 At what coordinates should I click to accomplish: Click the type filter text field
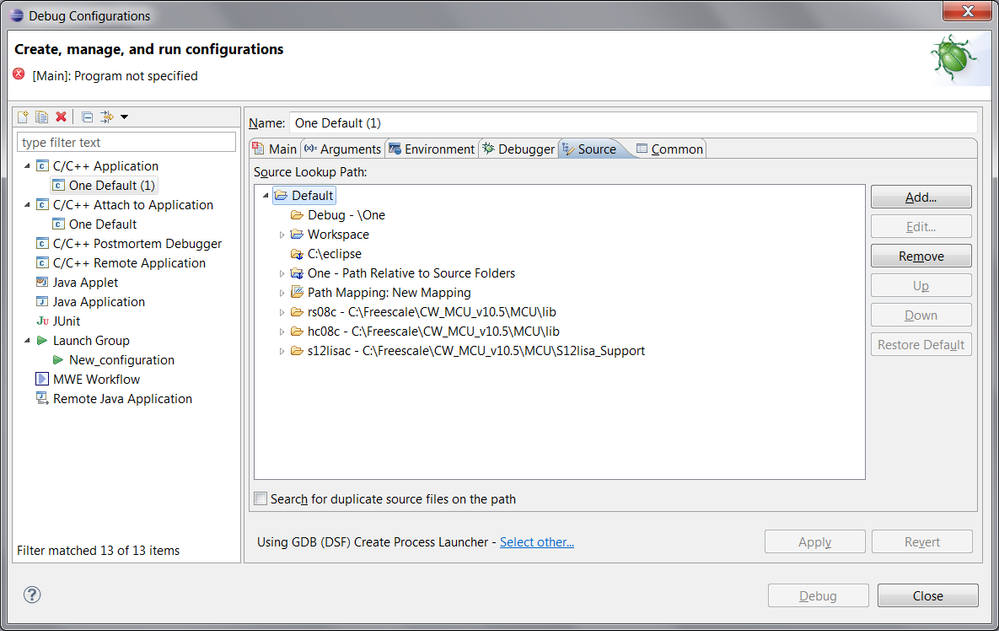pos(126,142)
